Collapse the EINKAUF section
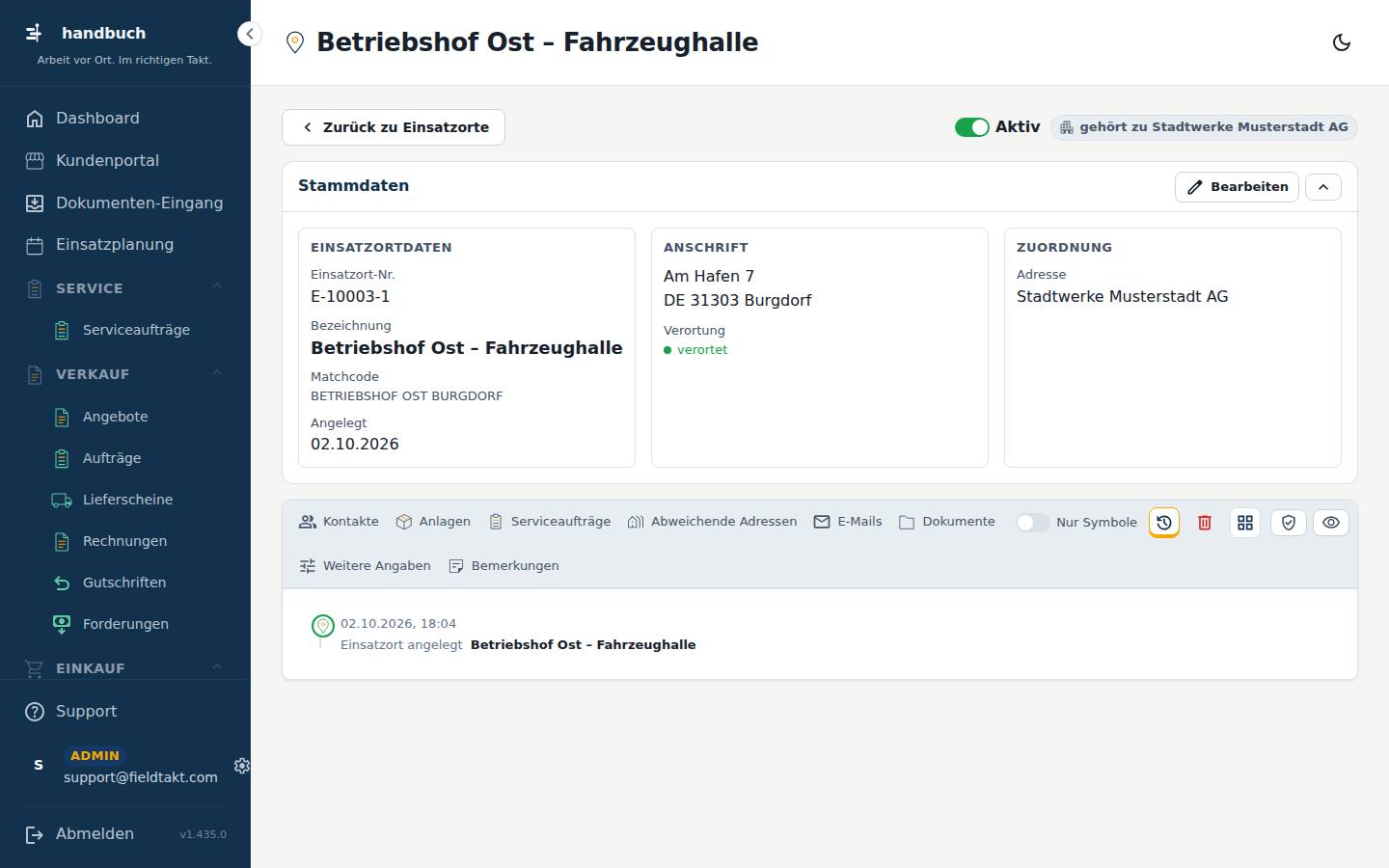This screenshot has height=868, width=1389. point(125,667)
